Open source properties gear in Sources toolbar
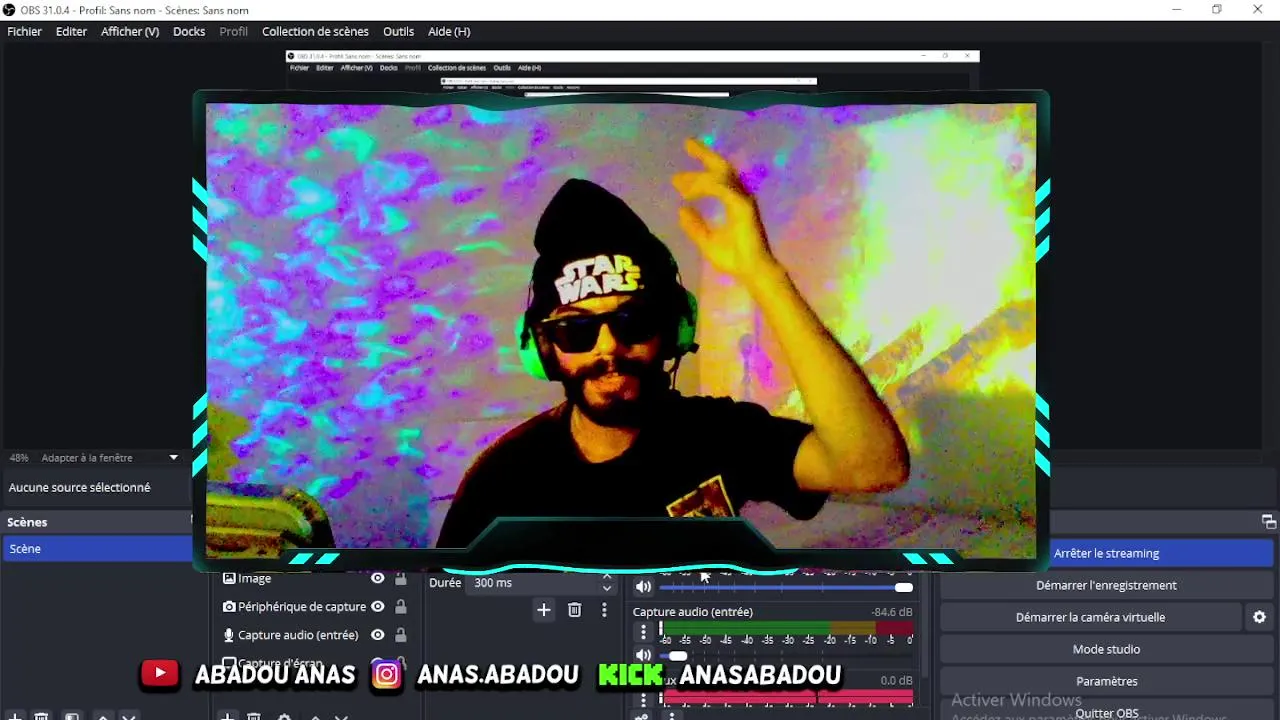The width and height of the screenshot is (1280, 720). pyautogui.click(x=284, y=716)
